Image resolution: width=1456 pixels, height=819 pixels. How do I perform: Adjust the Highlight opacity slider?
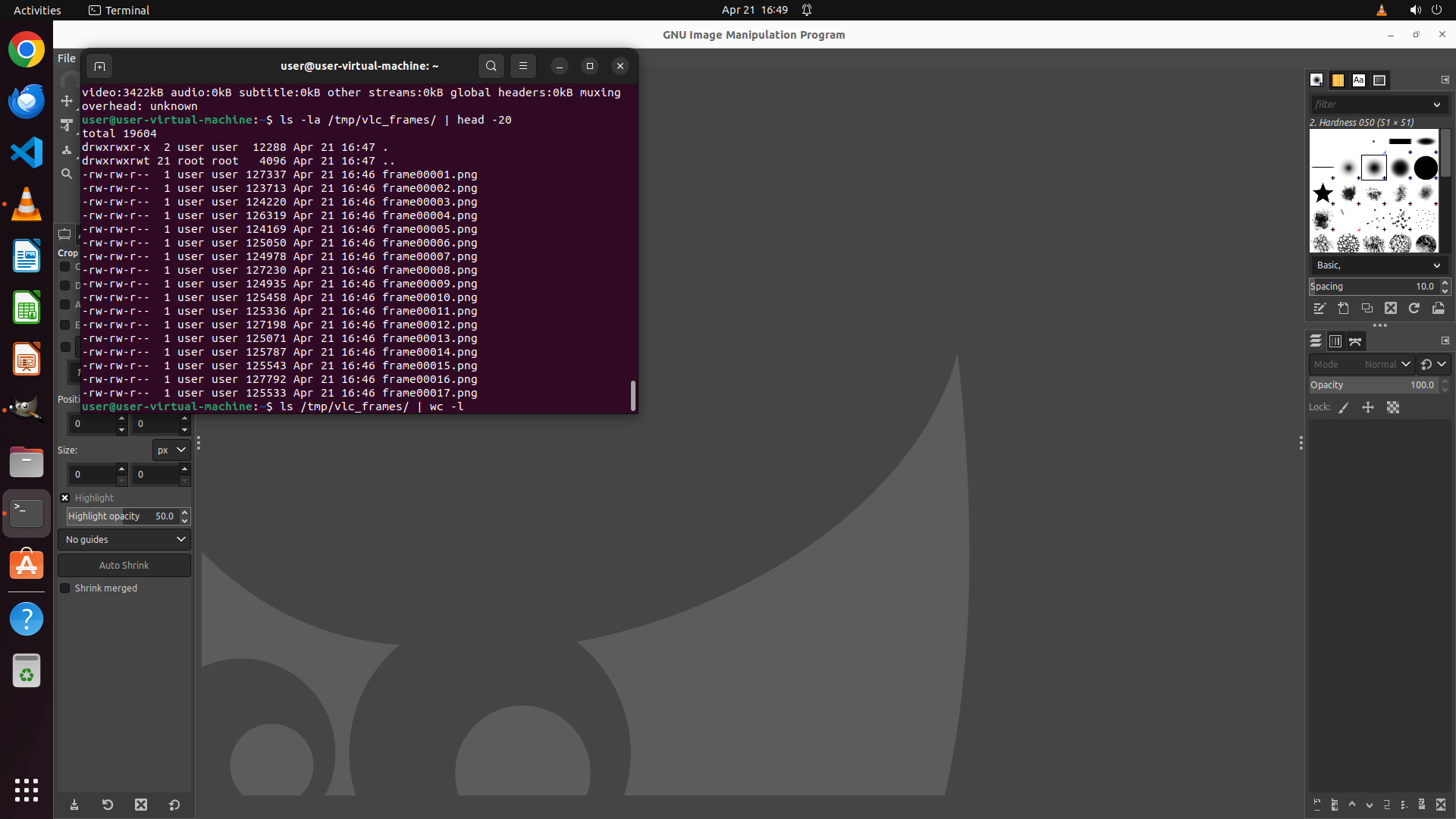[x=121, y=516]
